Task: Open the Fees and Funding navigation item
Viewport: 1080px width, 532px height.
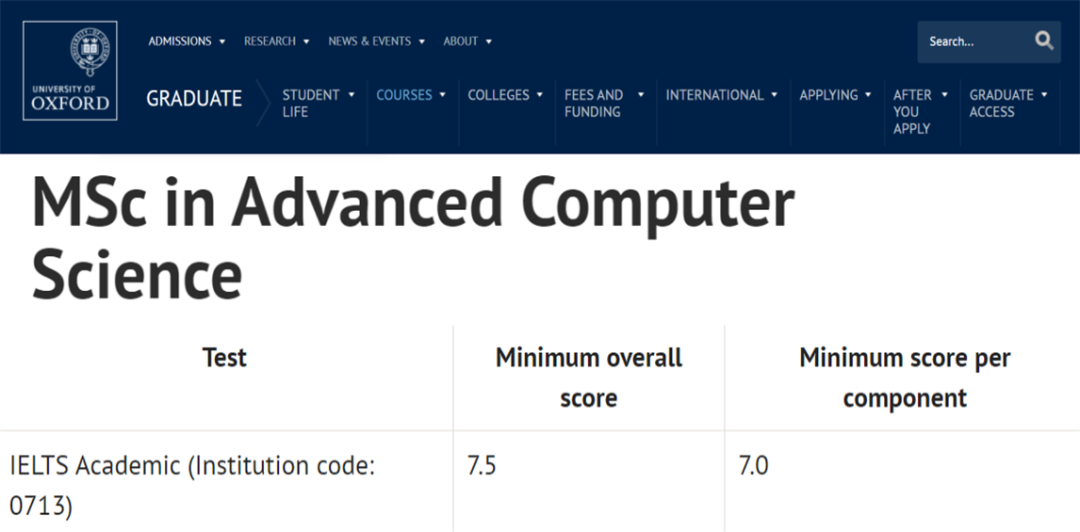Action: 594,103
